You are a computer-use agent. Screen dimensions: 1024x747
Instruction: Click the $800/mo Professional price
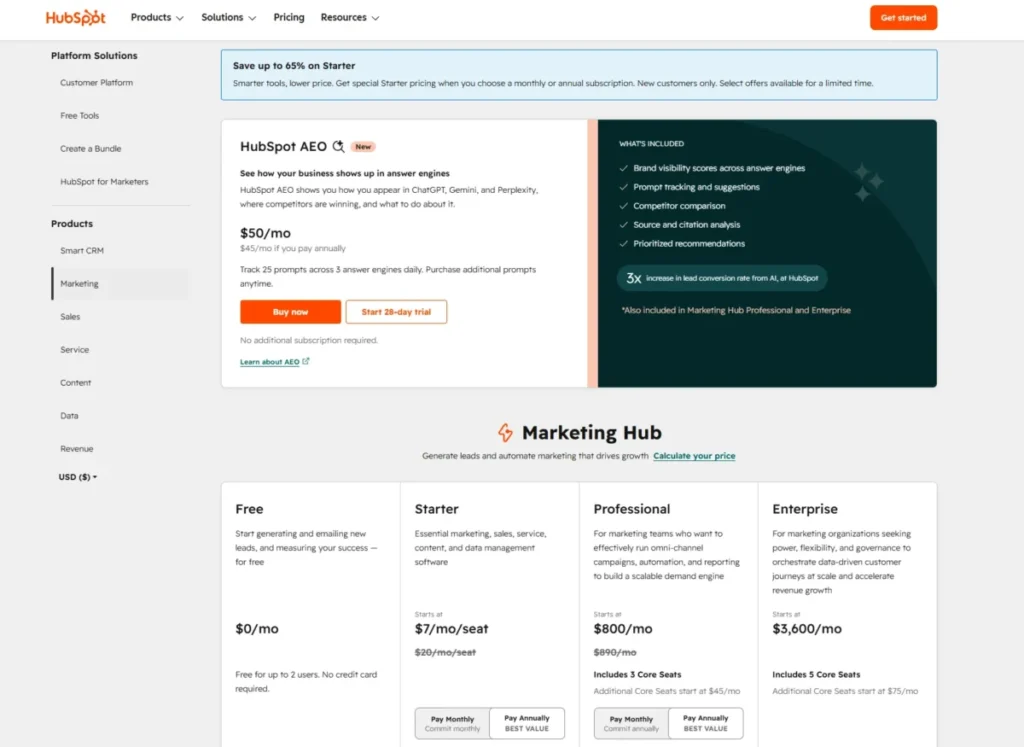[622, 629]
